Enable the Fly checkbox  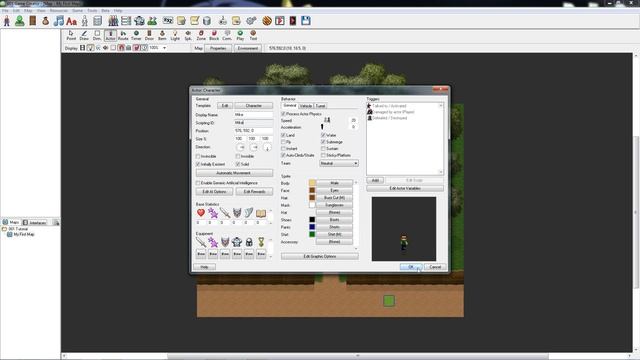coord(283,142)
